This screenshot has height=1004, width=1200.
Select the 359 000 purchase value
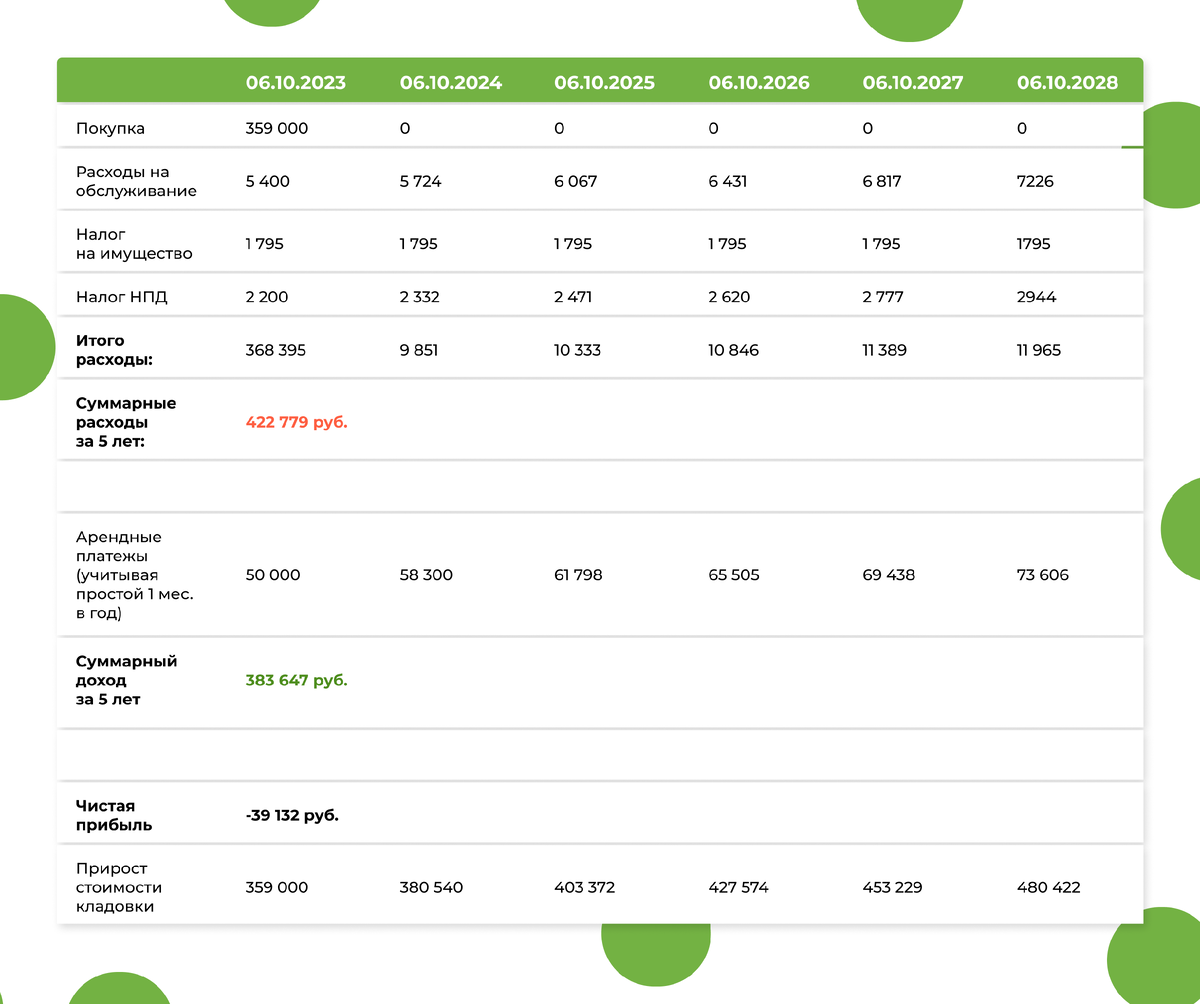(277, 129)
